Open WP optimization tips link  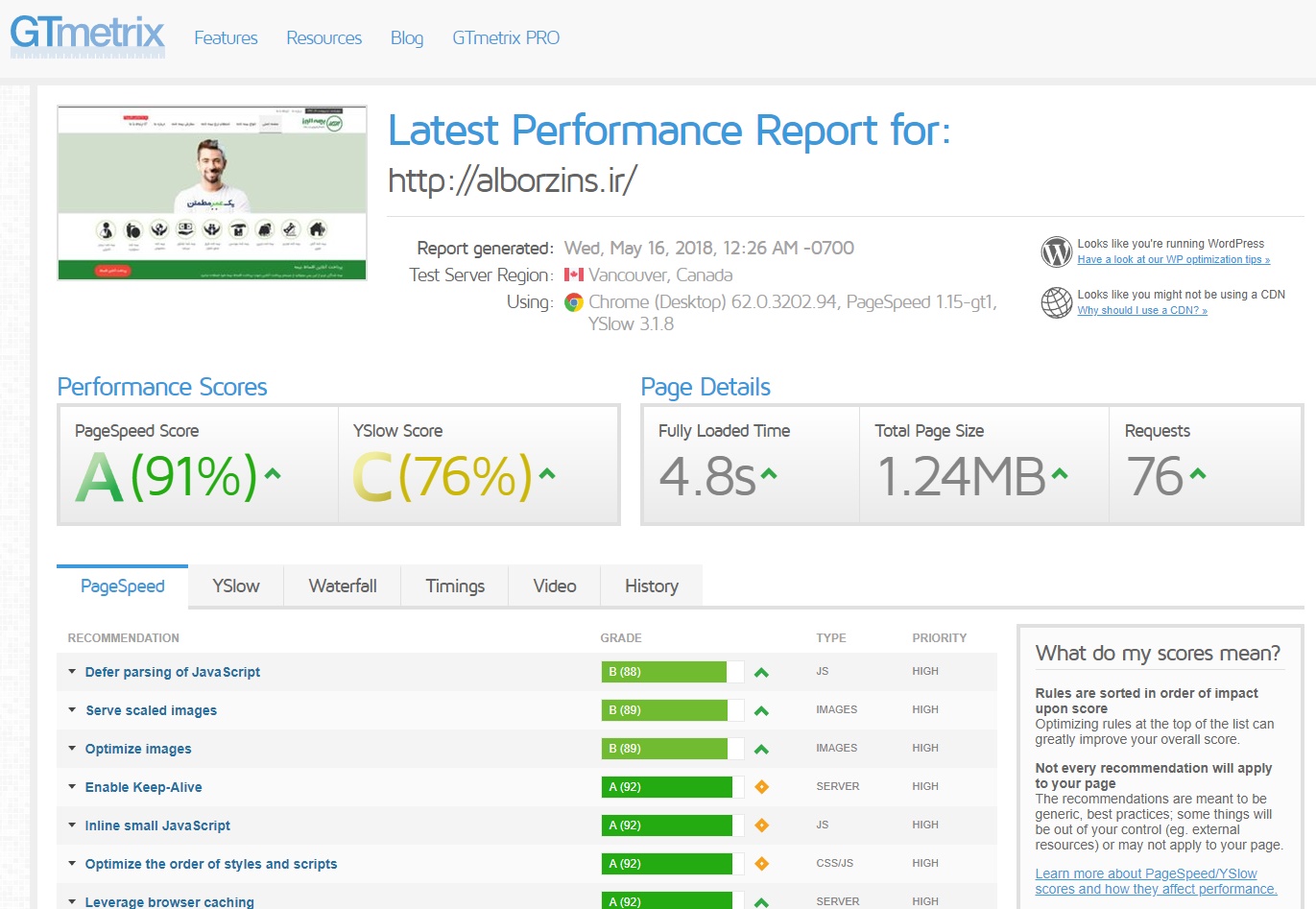point(1173,259)
